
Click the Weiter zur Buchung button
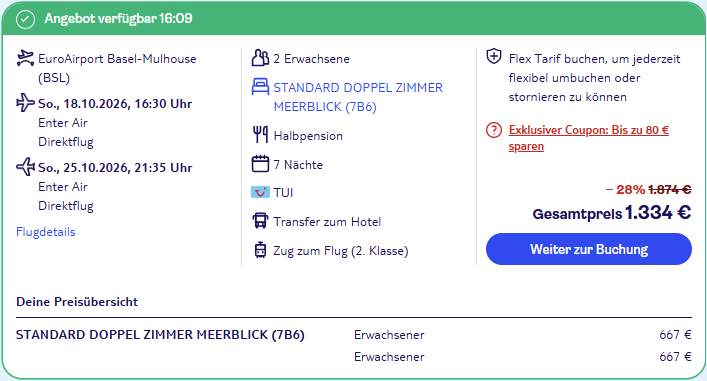588,249
